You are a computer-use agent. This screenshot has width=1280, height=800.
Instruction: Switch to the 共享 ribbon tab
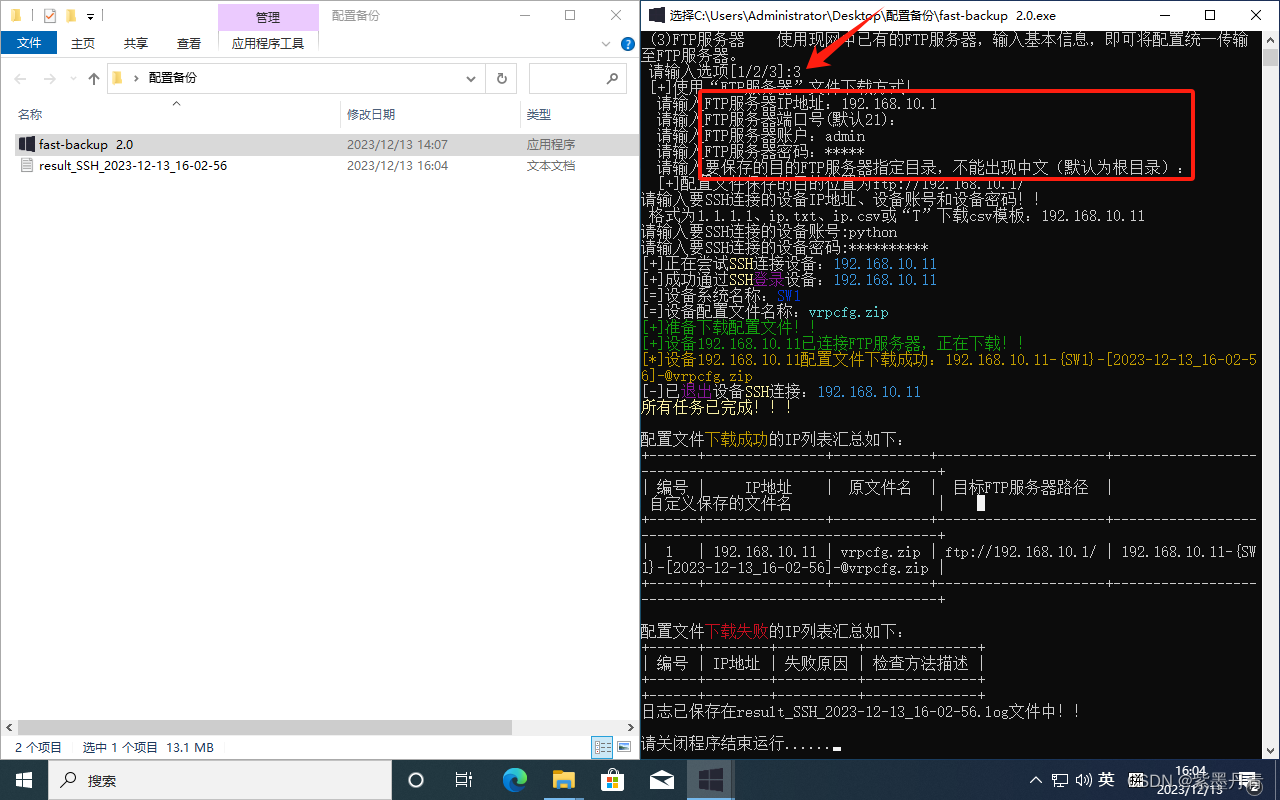136,43
